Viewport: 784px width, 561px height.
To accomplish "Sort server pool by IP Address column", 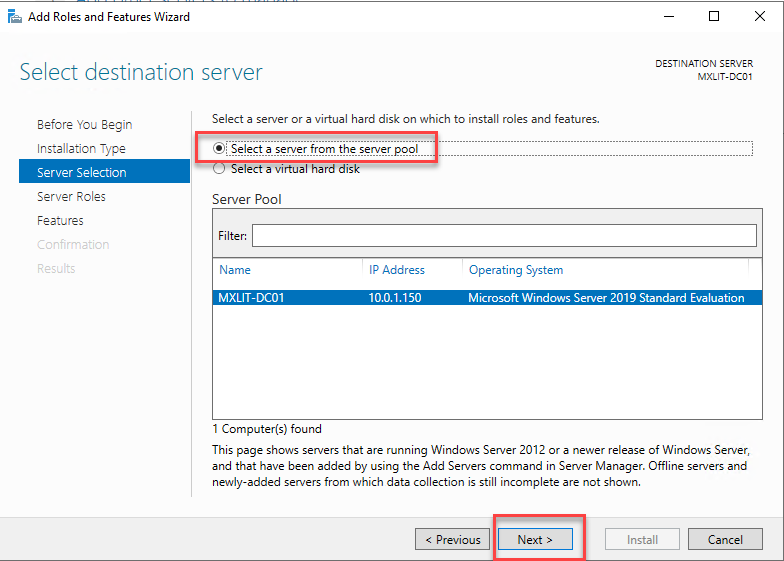I will click(397, 270).
